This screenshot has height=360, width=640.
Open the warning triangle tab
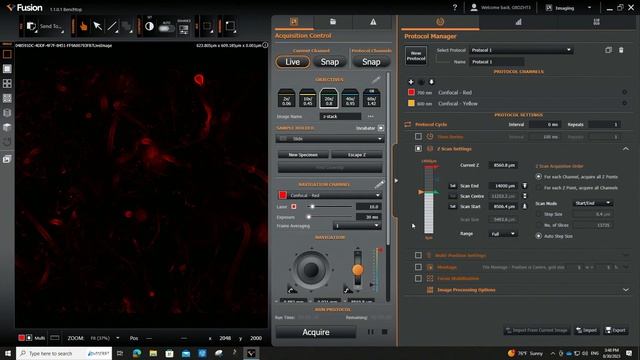[x=373, y=22]
